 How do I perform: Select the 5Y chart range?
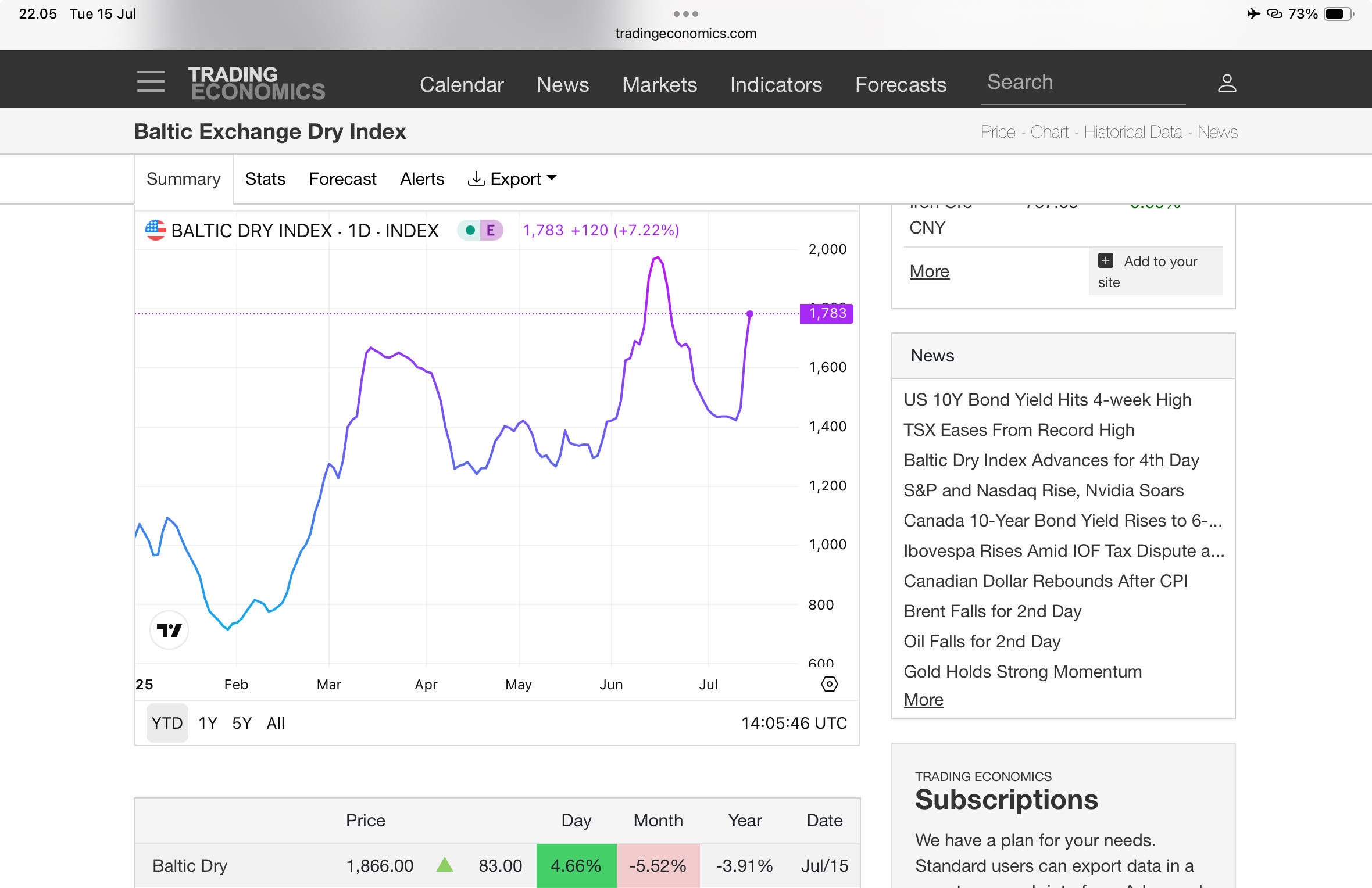(242, 723)
